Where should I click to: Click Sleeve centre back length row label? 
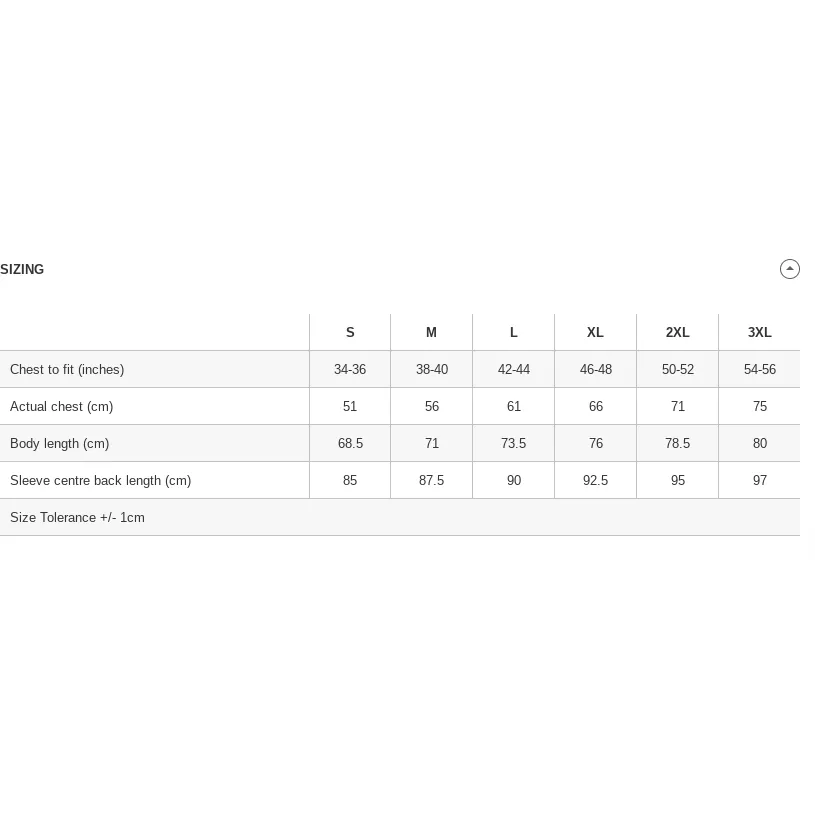tap(100, 481)
